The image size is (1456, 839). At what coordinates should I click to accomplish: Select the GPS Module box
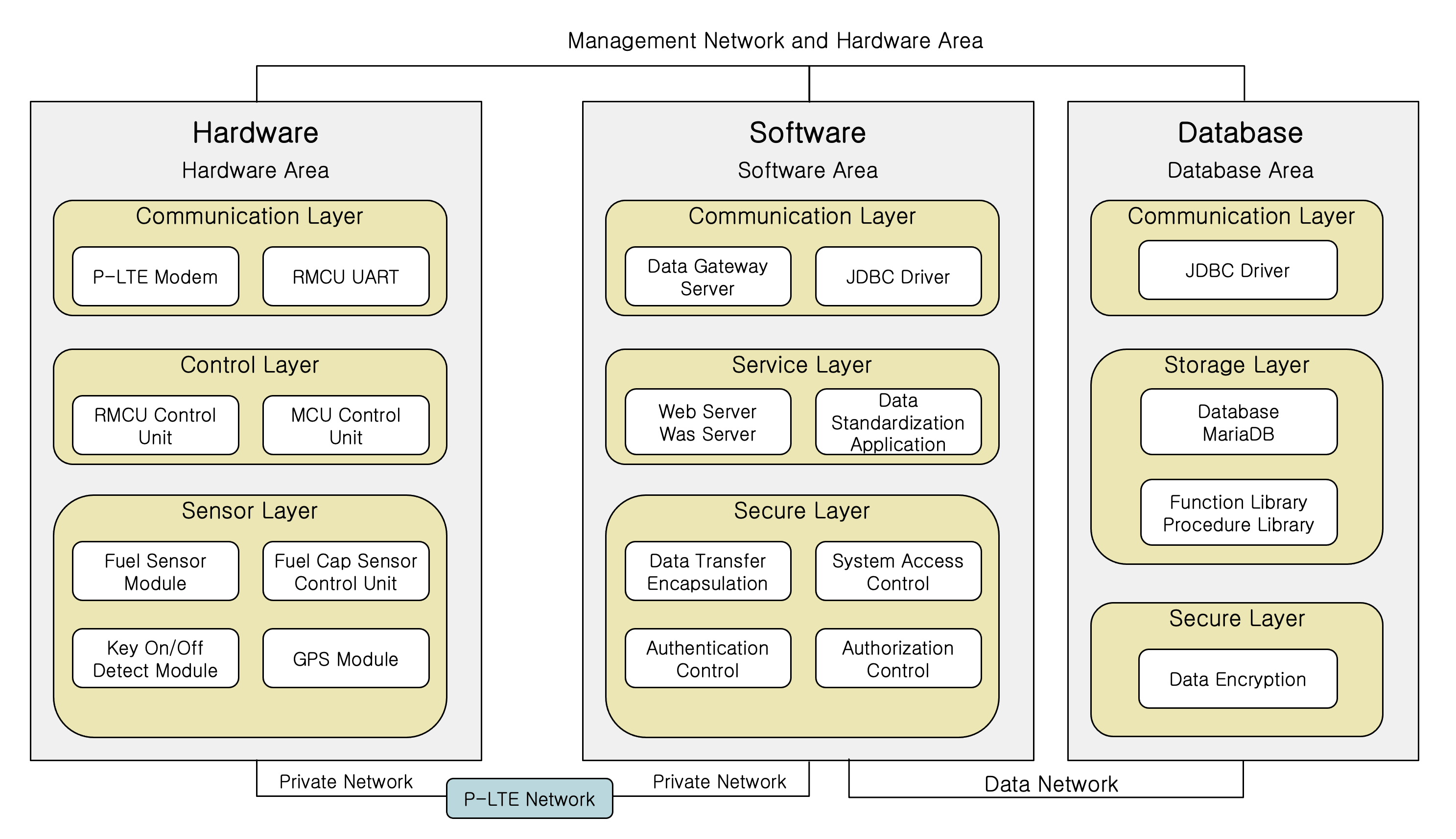pos(346,658)
